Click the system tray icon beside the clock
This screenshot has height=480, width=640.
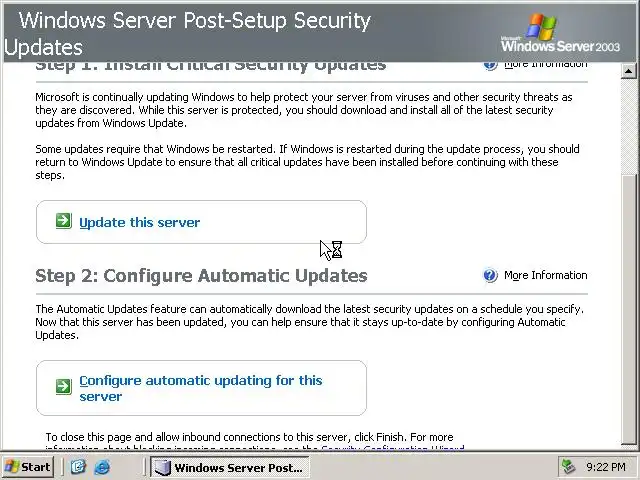pyautogui.click(x=569, y=467)
